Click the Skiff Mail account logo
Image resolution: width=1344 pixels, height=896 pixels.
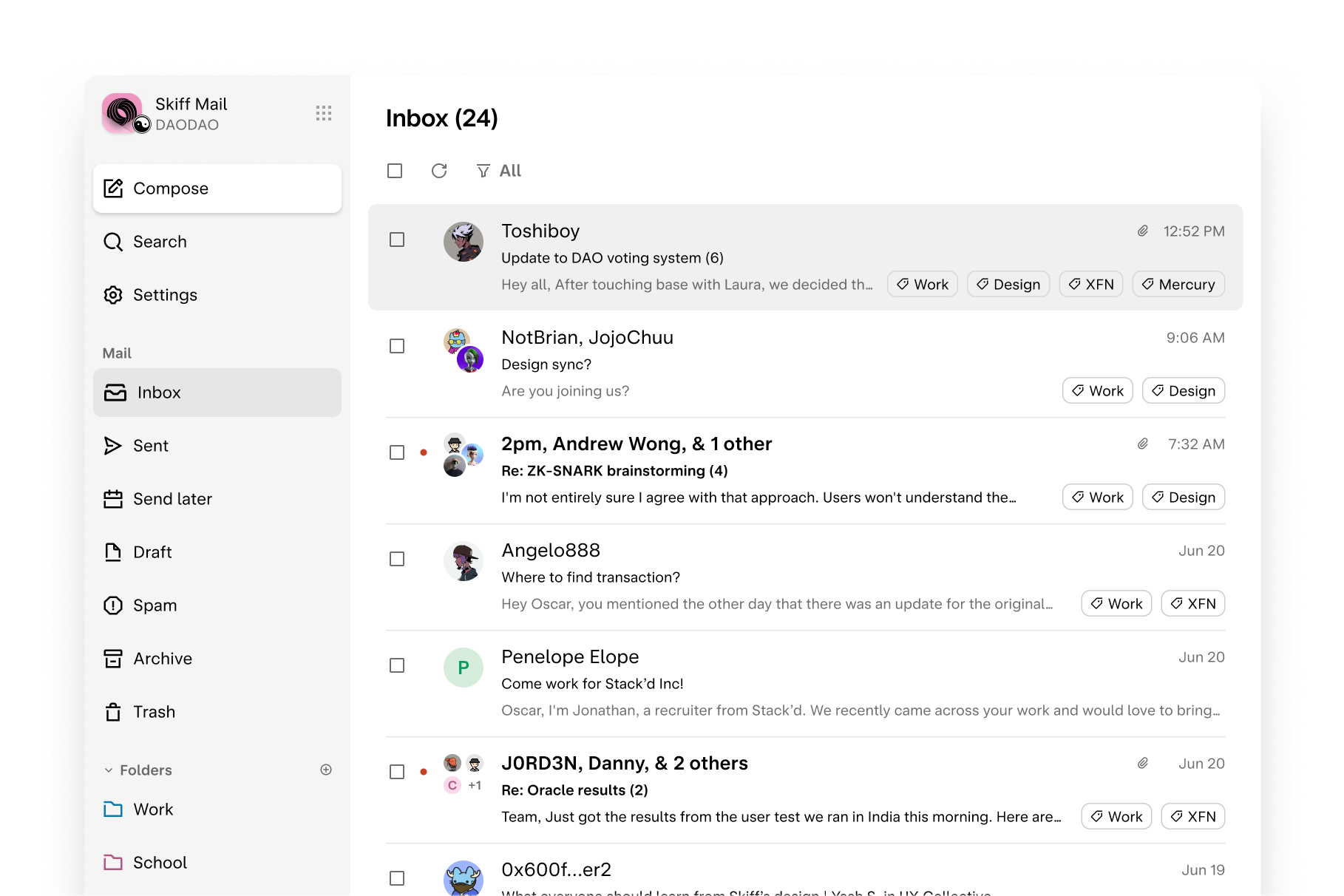[123, 113]
